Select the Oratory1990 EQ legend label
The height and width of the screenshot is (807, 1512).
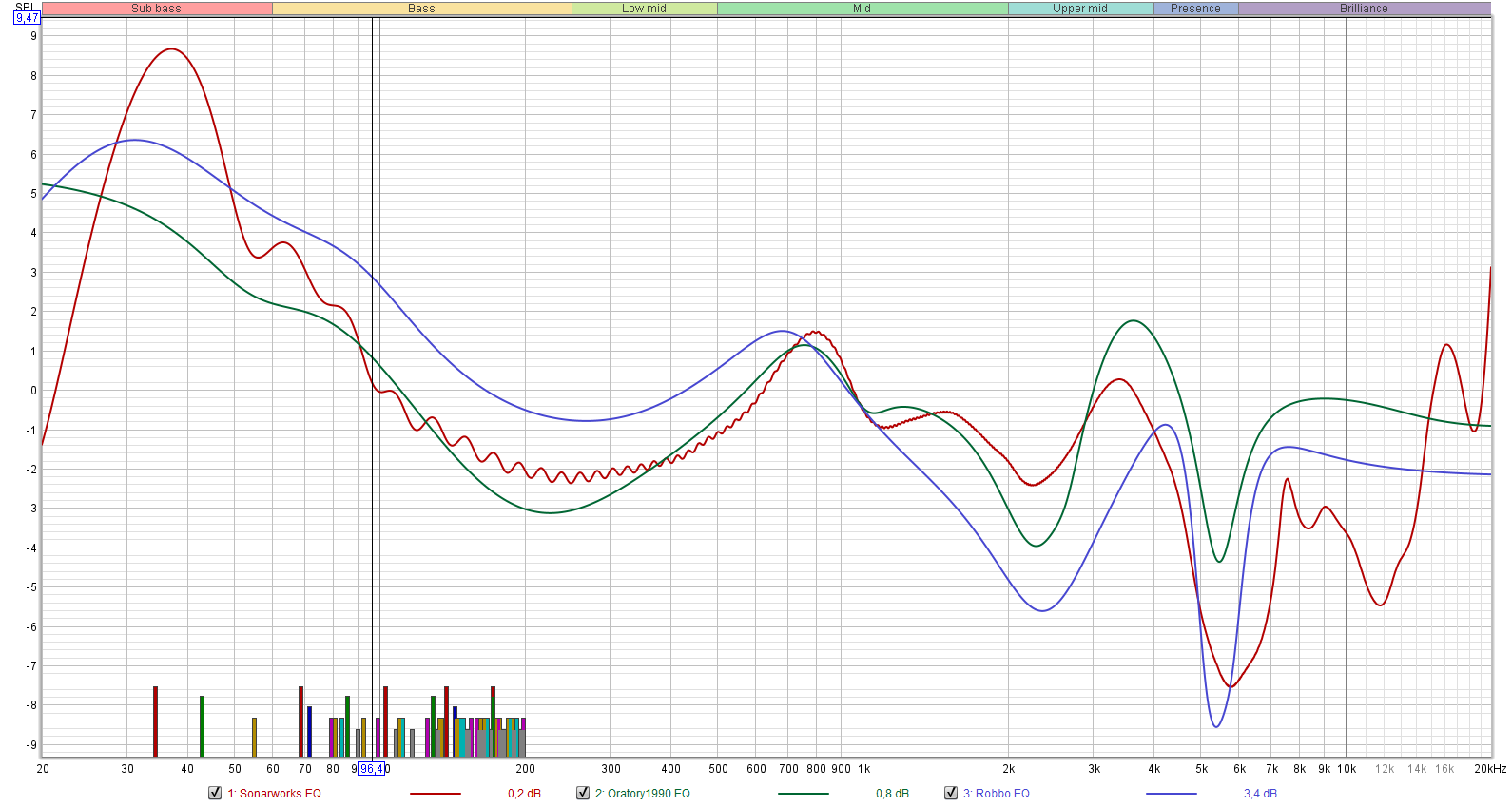pyautogui.click(x=643, y=794)
